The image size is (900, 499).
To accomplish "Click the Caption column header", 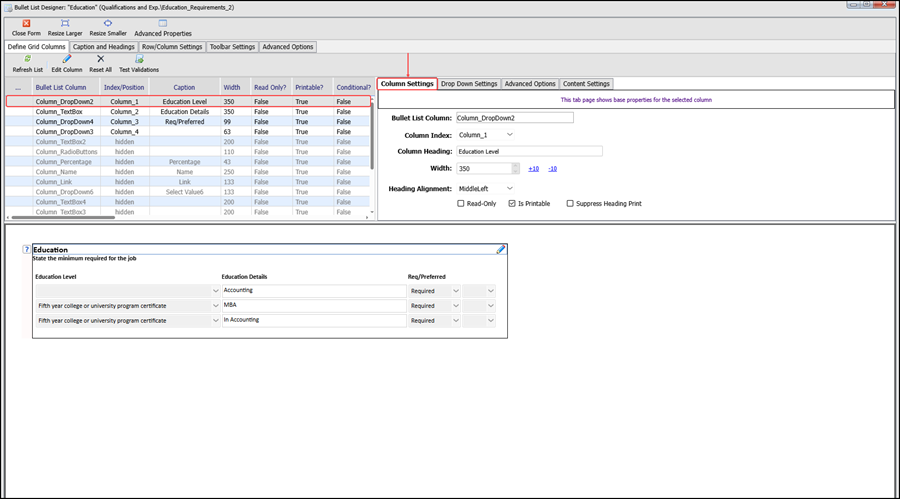I will pyautogui.click(x=184, y=87).
